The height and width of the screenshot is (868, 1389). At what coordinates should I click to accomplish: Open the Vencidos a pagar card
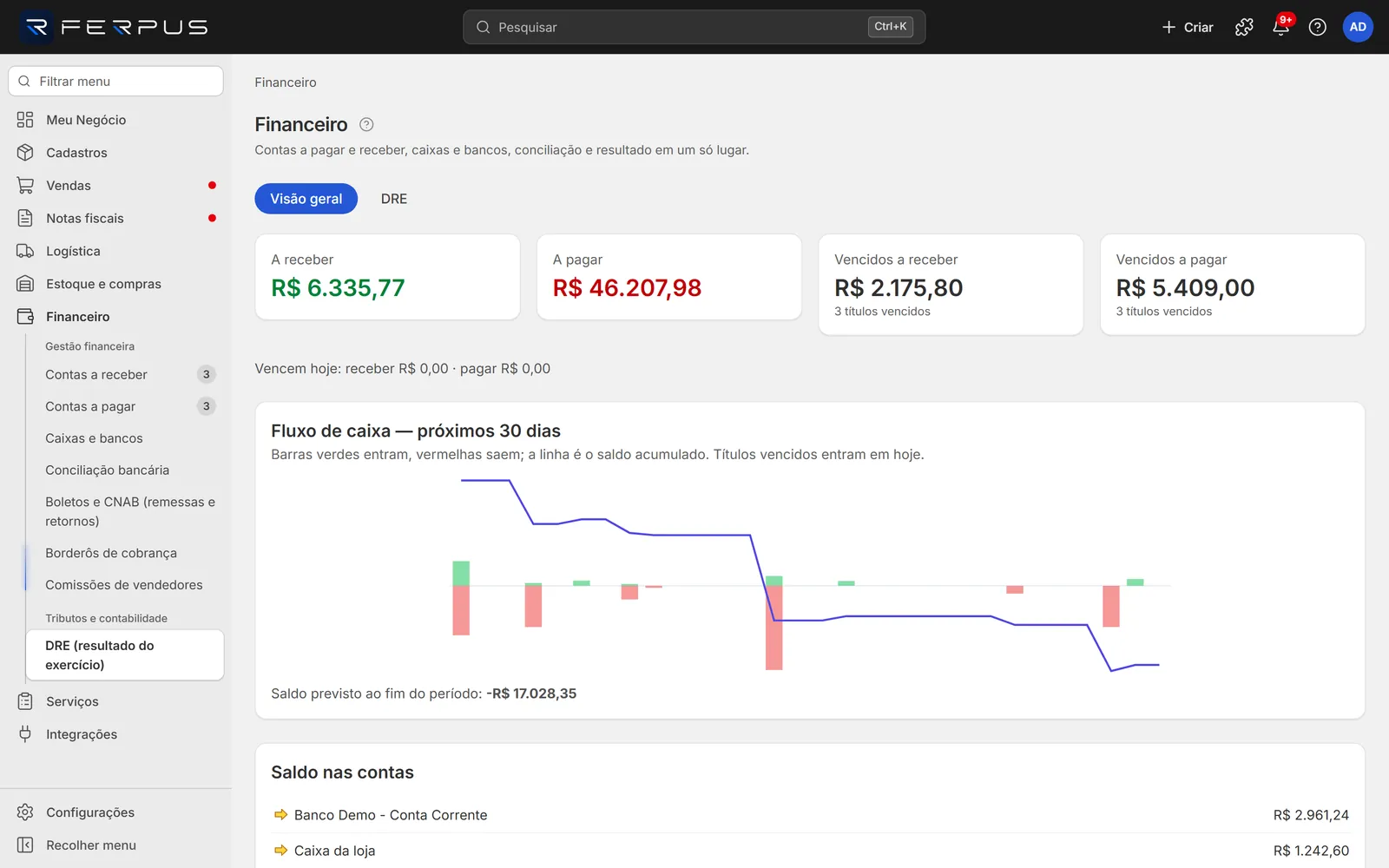[x=1233, y=285]
